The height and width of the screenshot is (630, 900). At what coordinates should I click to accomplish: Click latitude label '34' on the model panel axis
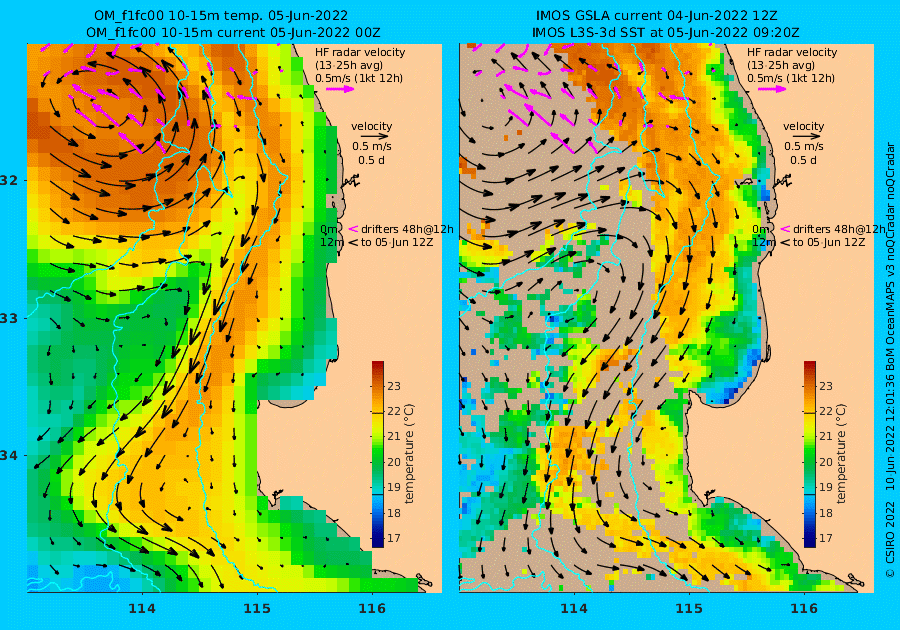click(9, 456)
